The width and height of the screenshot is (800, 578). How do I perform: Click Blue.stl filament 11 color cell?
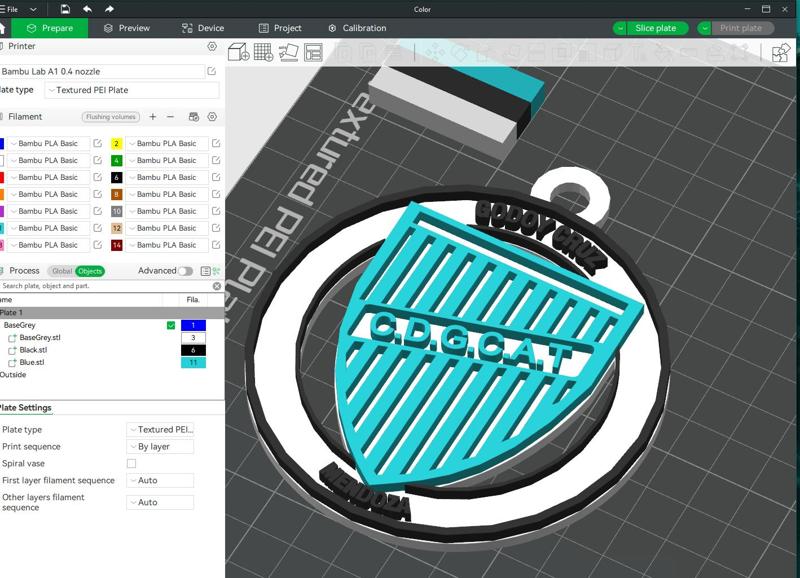pyautogui.click(x=193, y=363)
